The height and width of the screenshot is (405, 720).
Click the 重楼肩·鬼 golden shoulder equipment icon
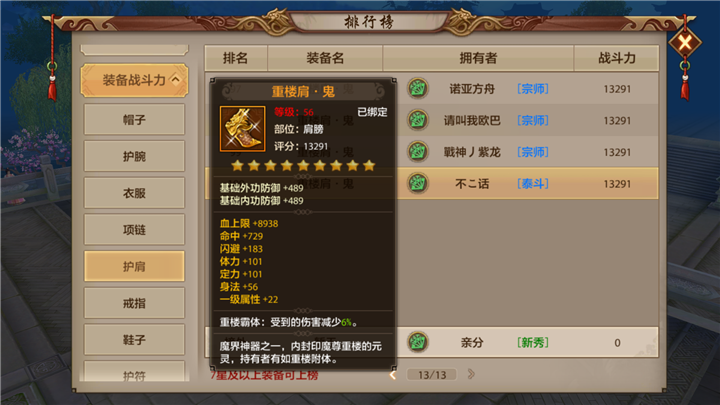242,129
